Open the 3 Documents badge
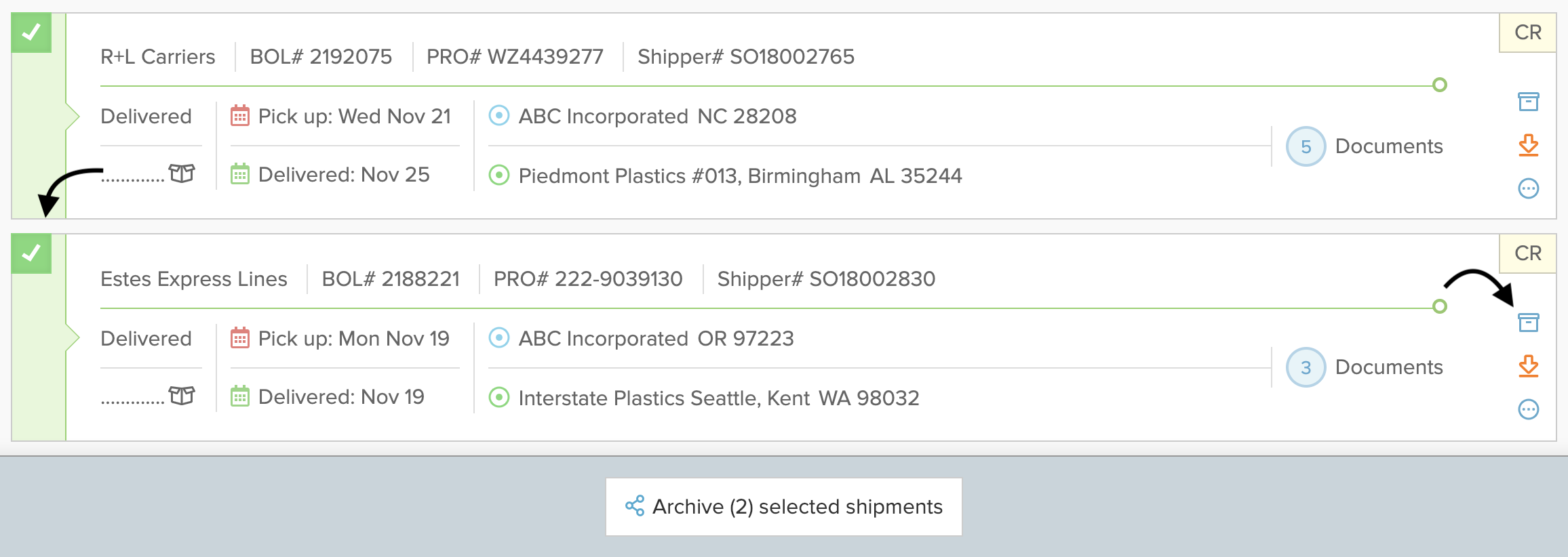Screen dimensions: 1568x557 point(1306,367)
